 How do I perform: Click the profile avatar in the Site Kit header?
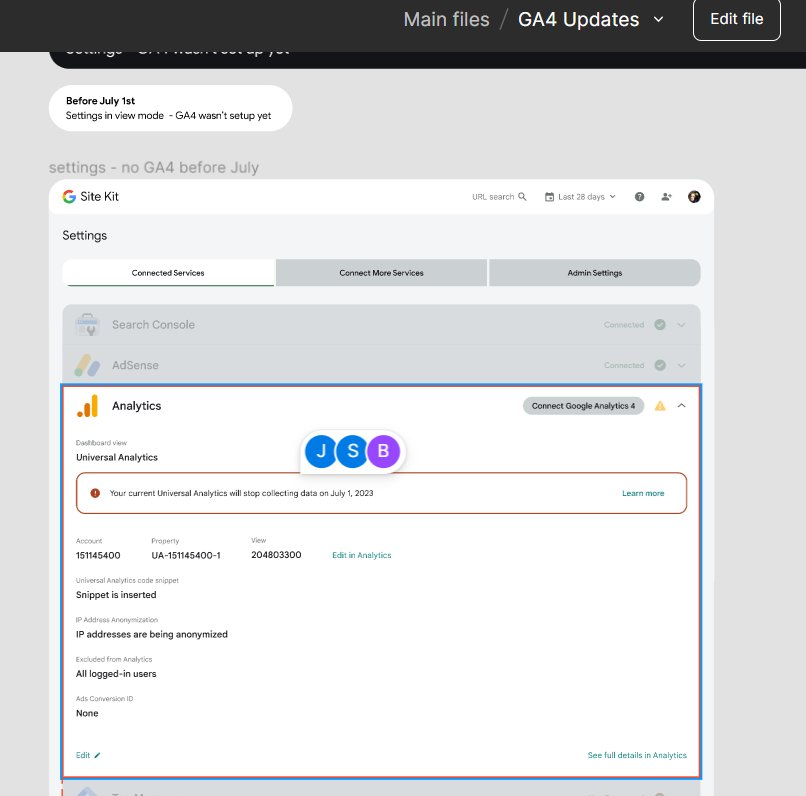tap(694, 196)
